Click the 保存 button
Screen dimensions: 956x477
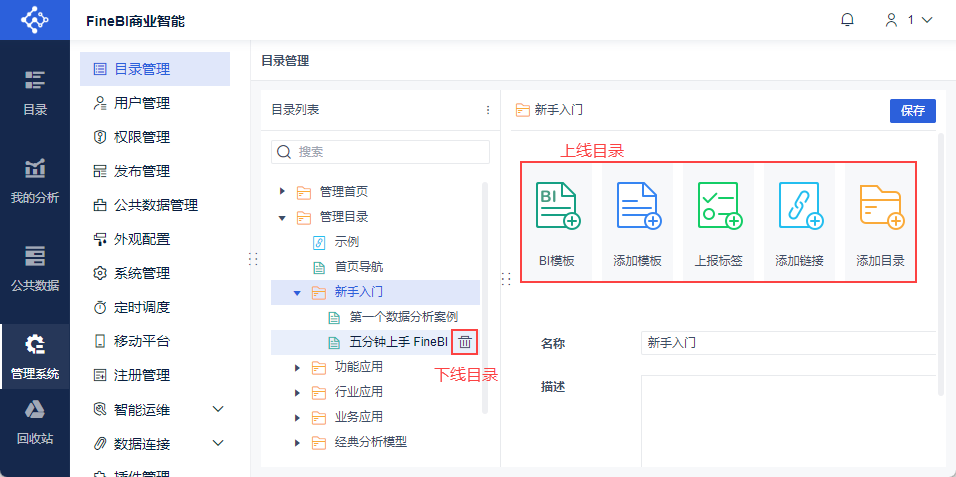click(913, 110)
